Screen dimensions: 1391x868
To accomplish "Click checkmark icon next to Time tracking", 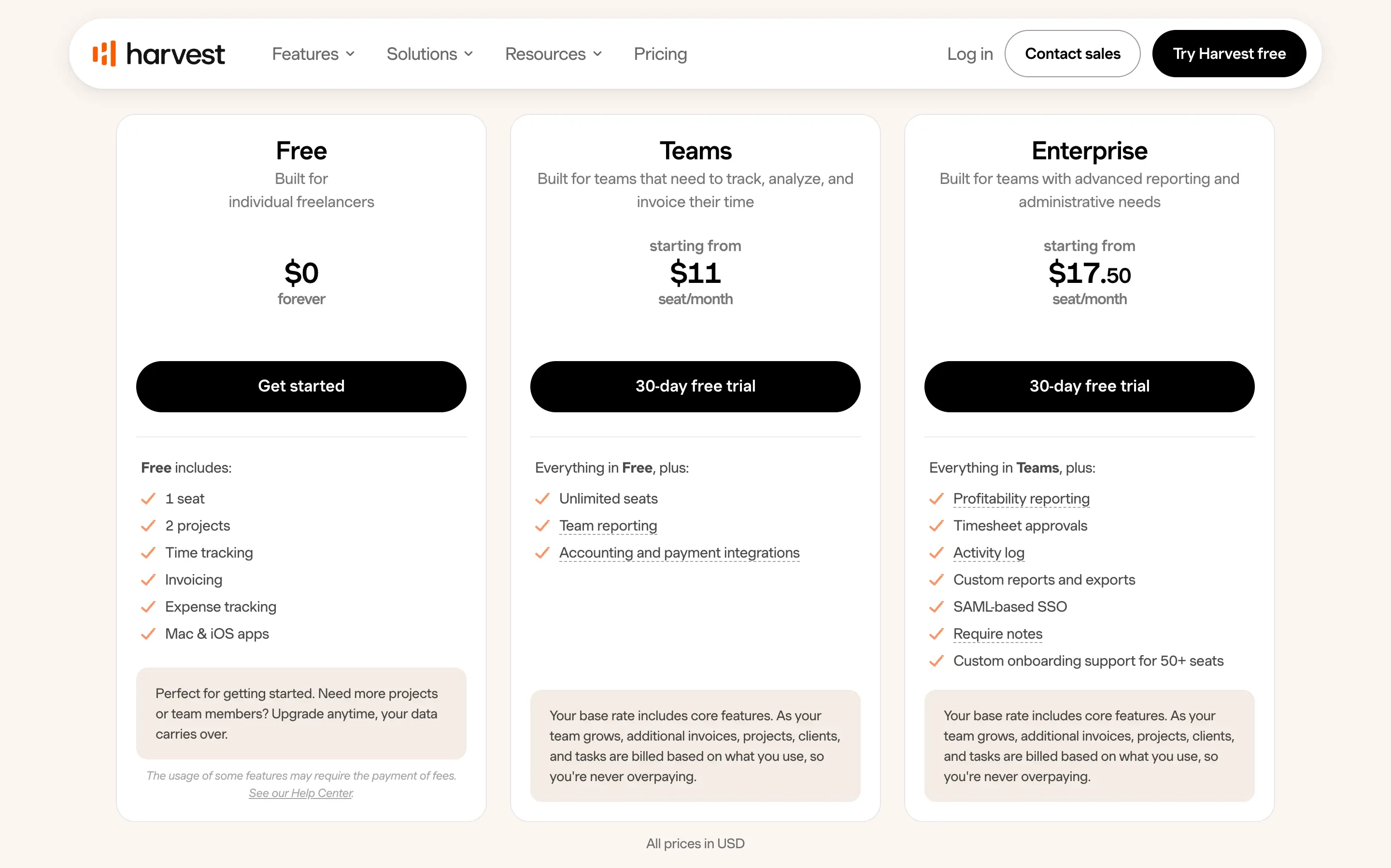I will click(148, 553).
